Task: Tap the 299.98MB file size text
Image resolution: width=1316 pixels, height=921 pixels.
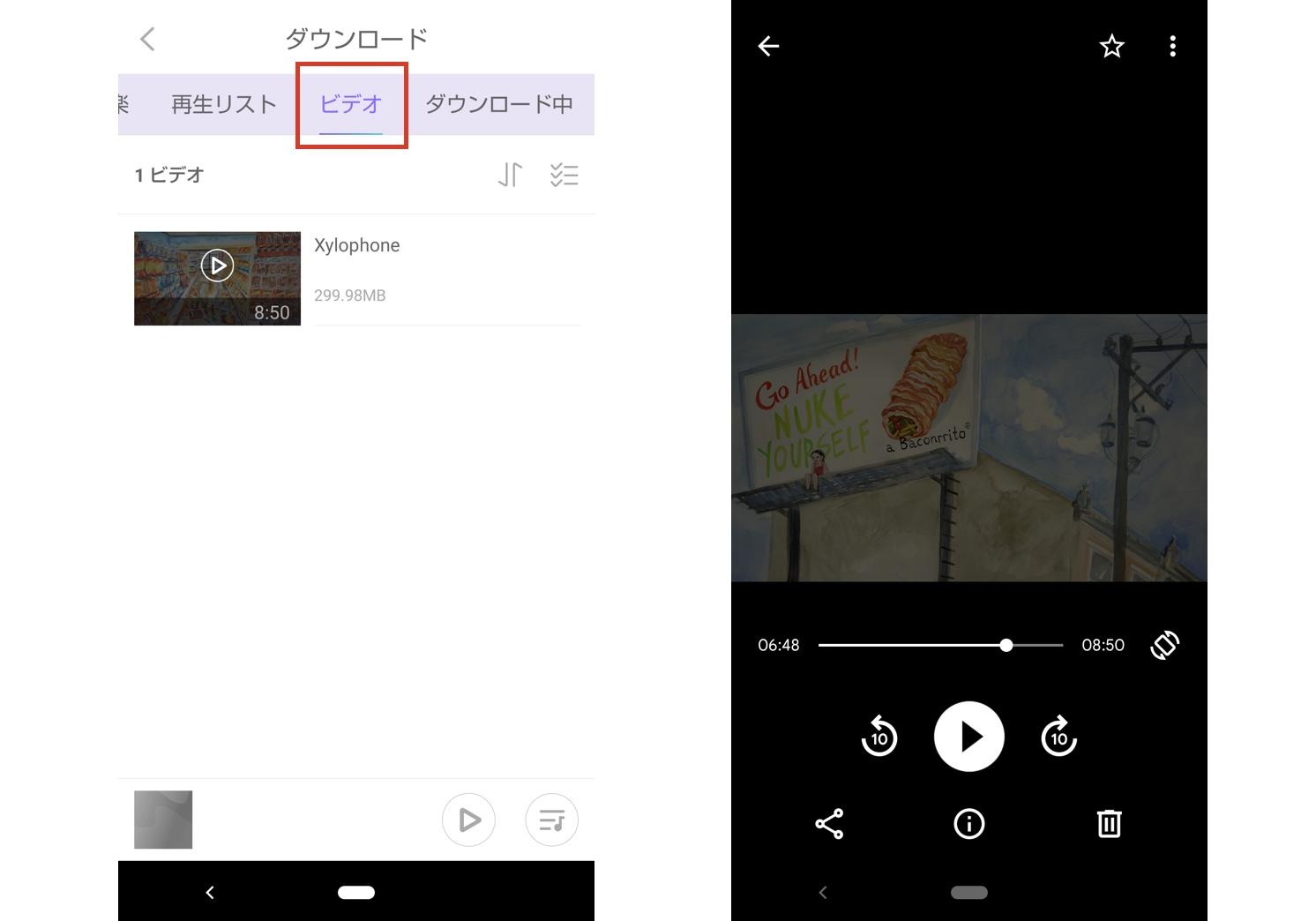Action: pos(350,296)
